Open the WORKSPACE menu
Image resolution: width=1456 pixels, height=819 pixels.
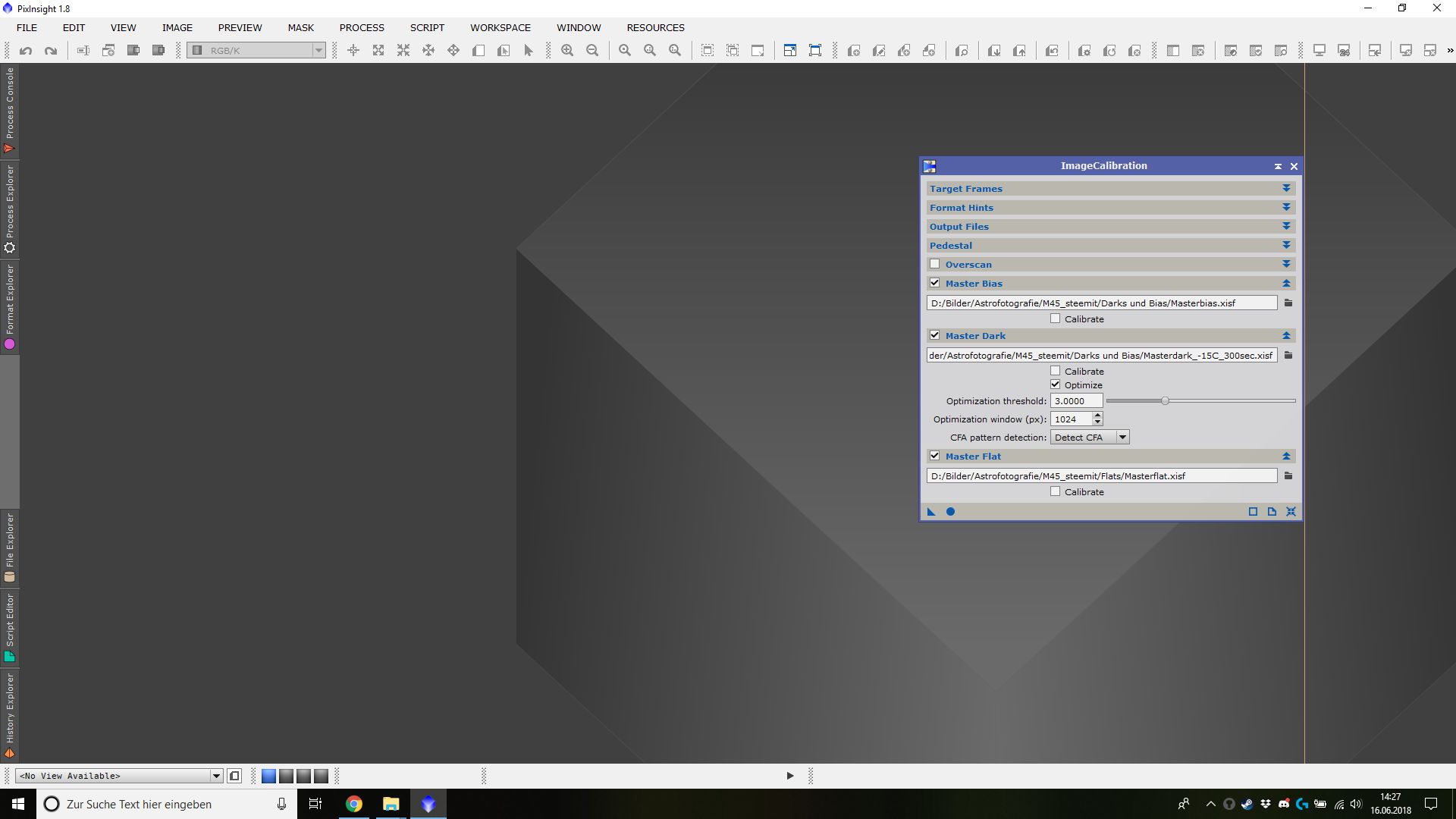pos(500,27)
